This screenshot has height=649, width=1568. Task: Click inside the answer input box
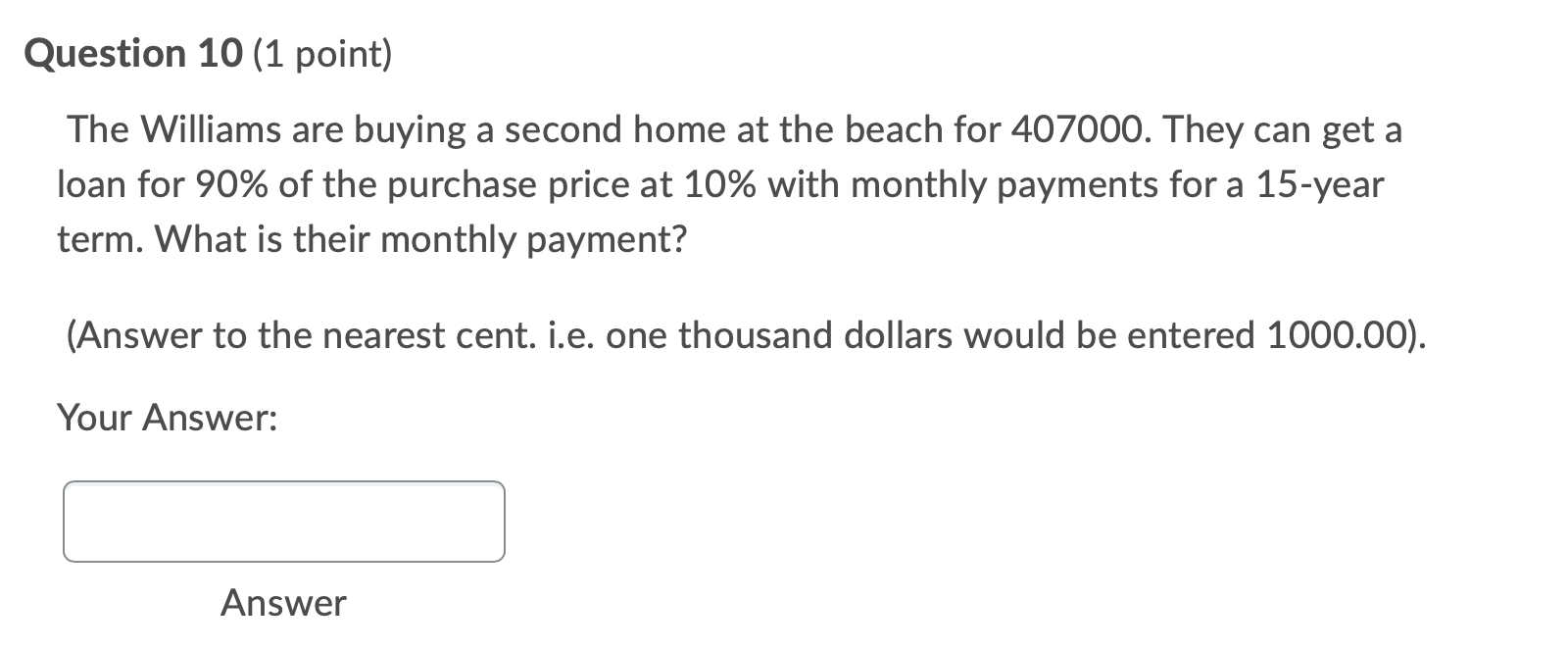[x=284, y=521]
